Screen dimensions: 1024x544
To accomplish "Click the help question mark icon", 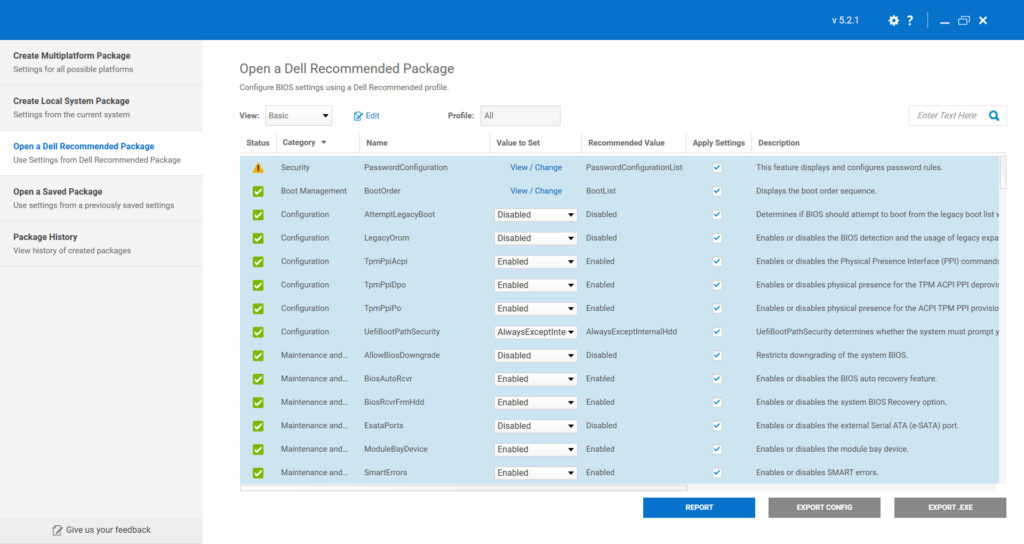I will (x=910, y=21).
